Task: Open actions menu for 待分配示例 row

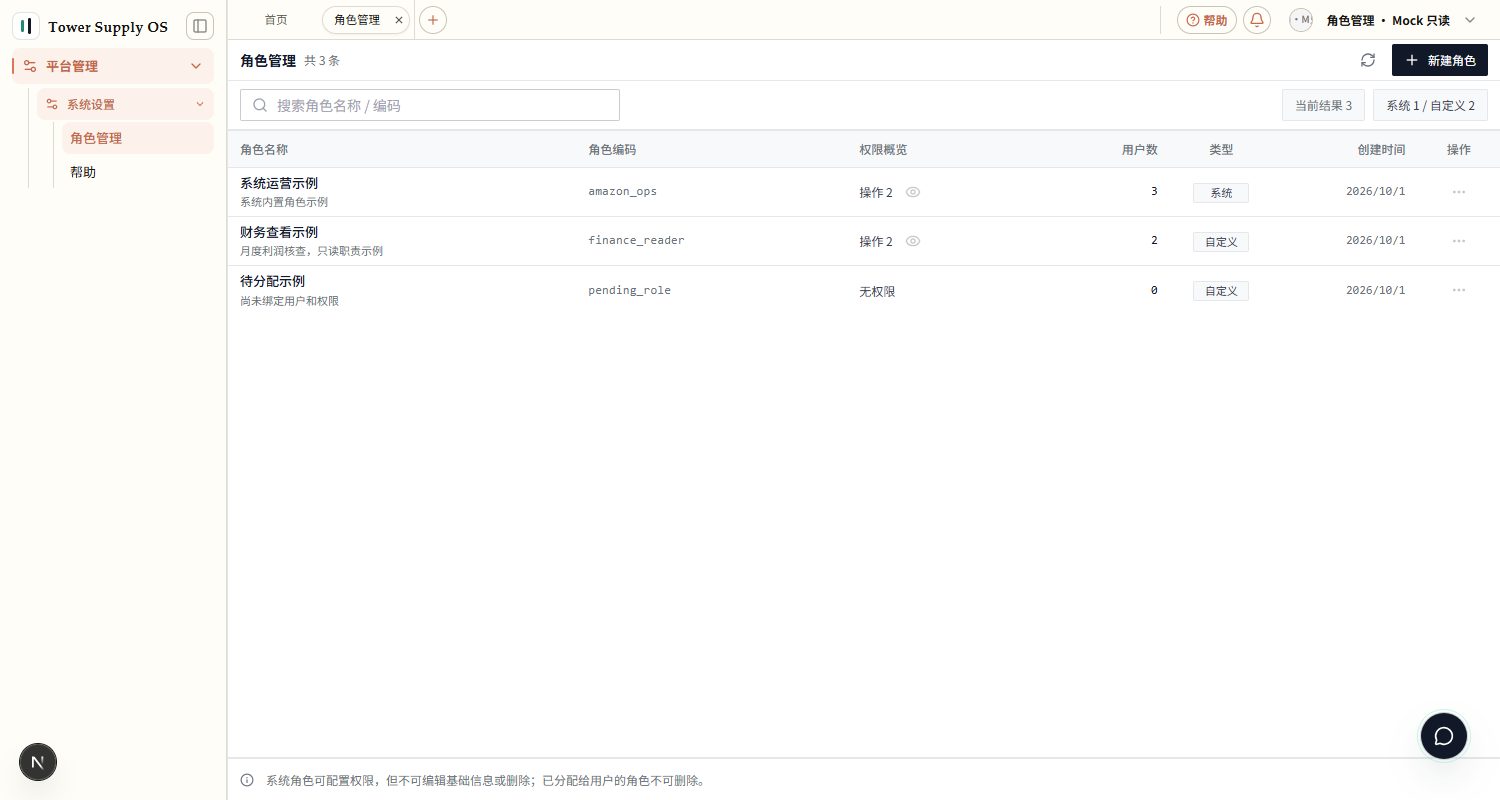Action: (x=1459, y=290)
